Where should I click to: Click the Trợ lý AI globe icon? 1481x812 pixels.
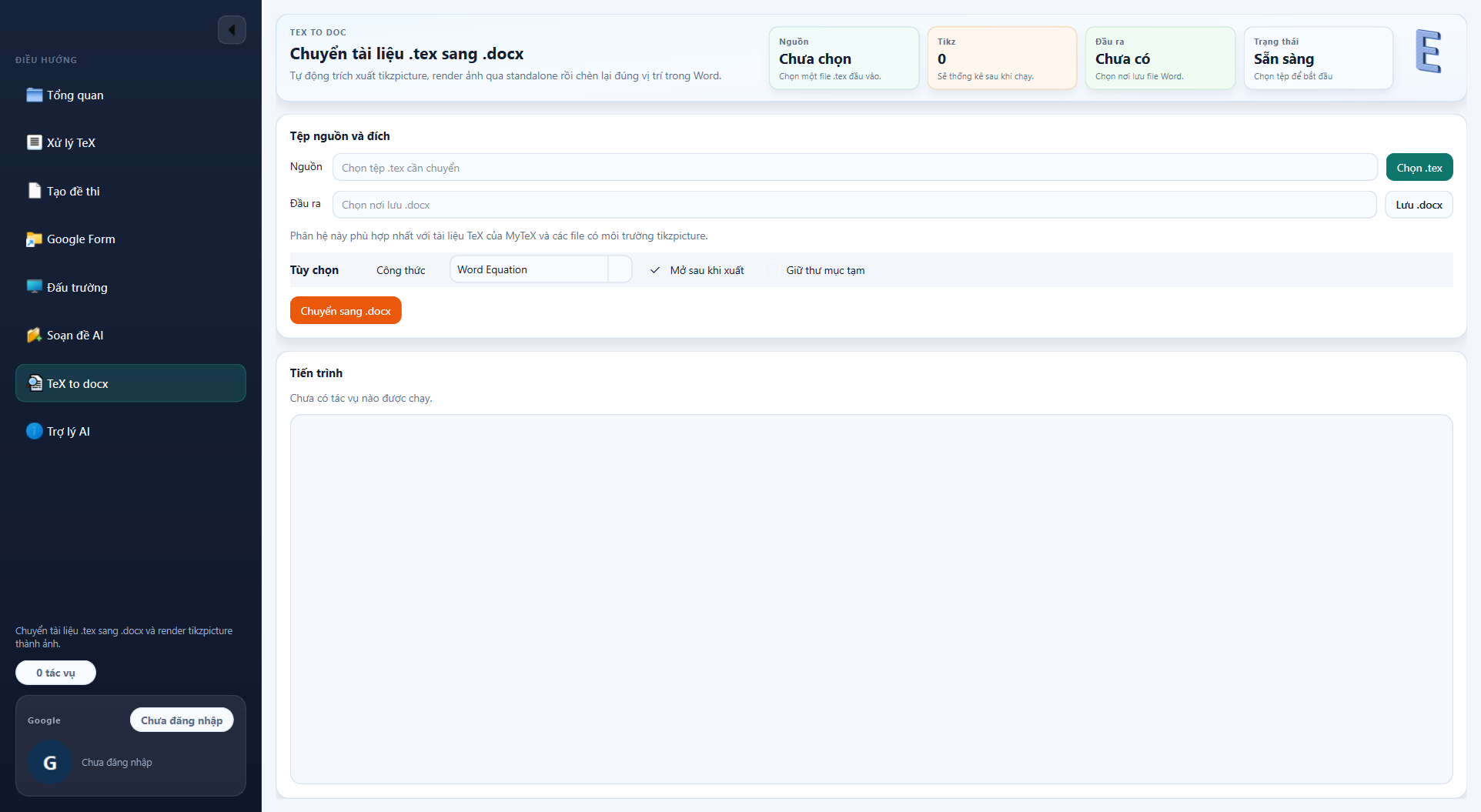tap(35, 431)
